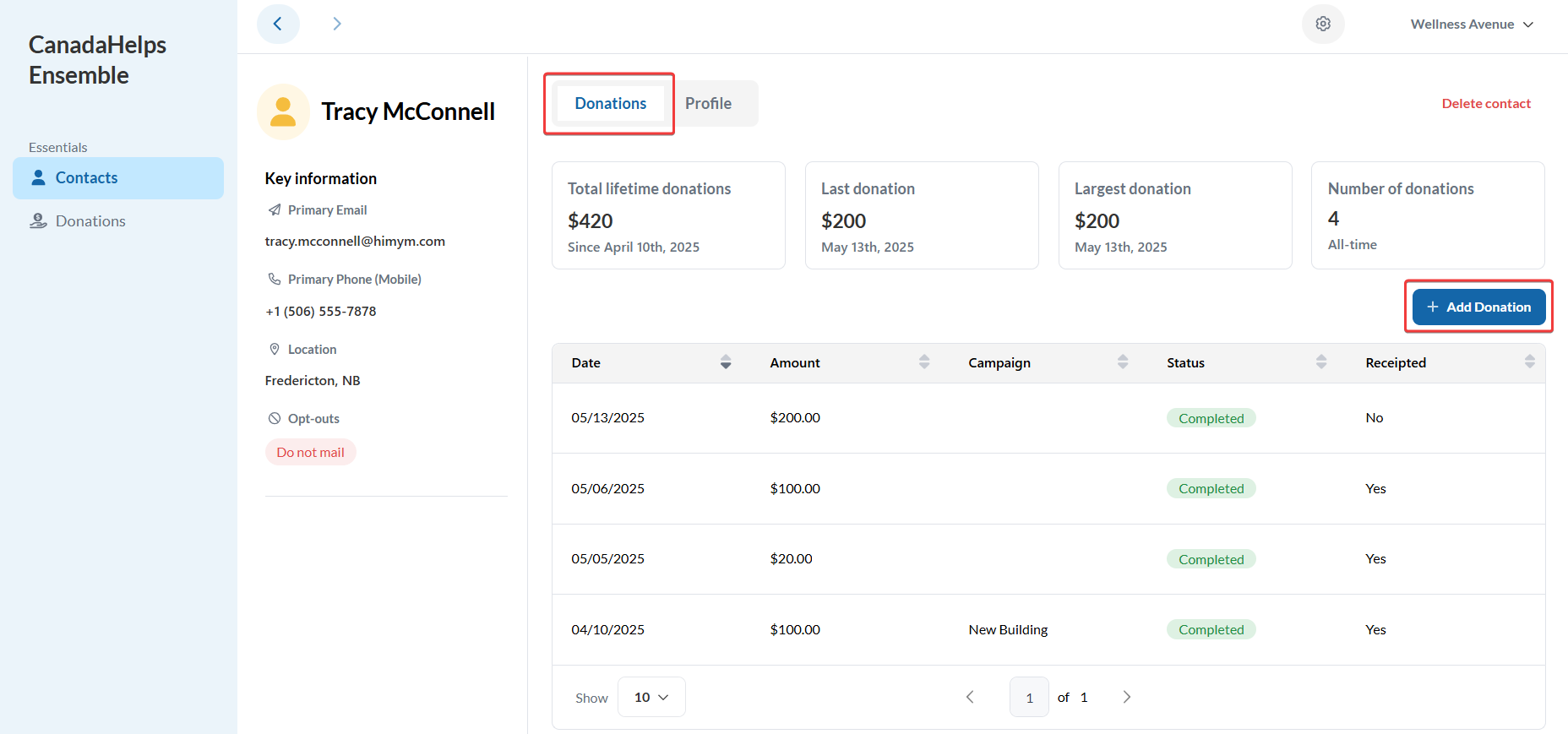Viewport: 1568px width, 734px height.
Task: Sort by Date column arrows
Action: click(x=726, y=362)
